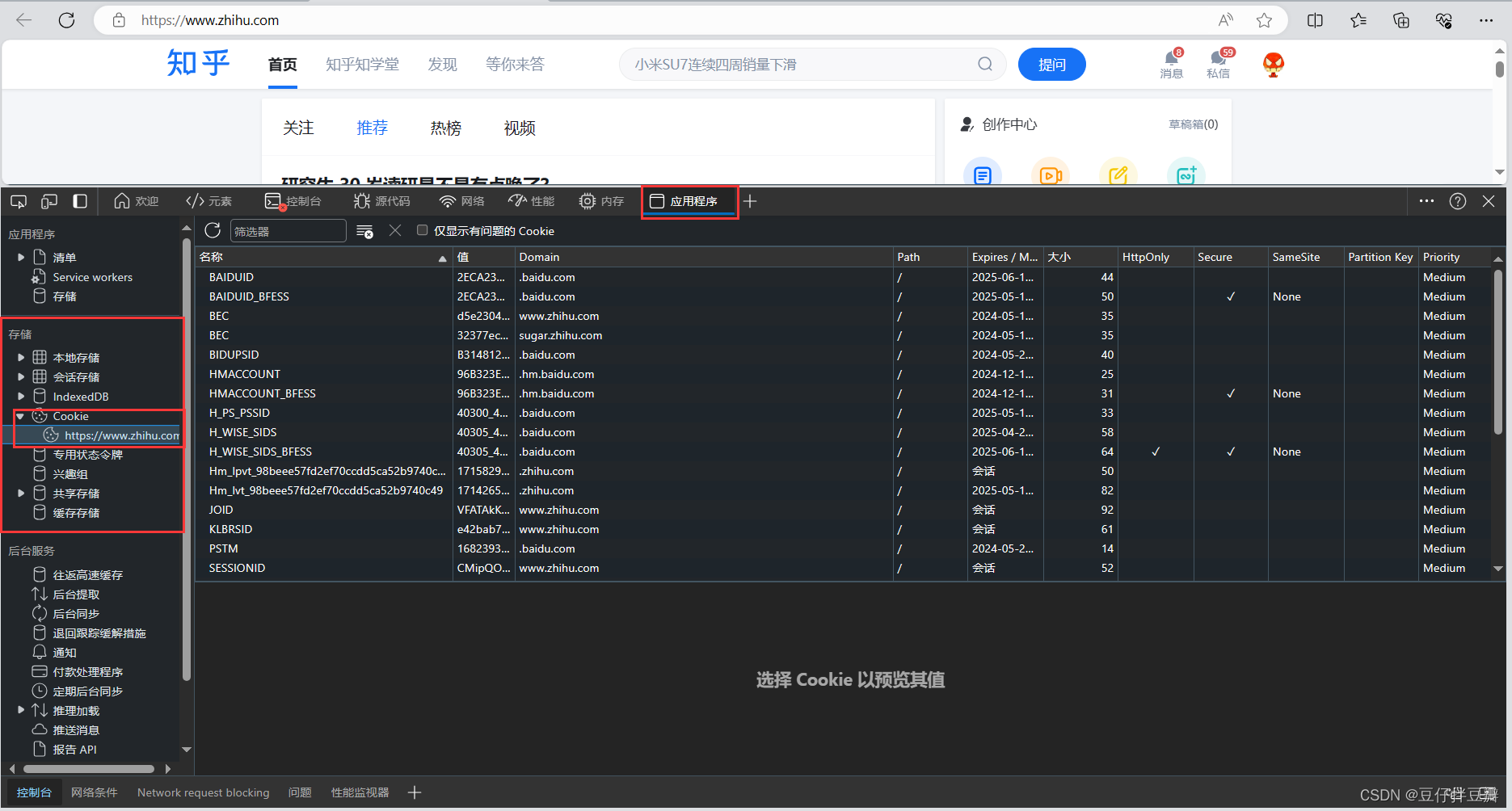Screen dimensions: 1512x811
Task: Open 等你来答 nav link
Action: 515,65
